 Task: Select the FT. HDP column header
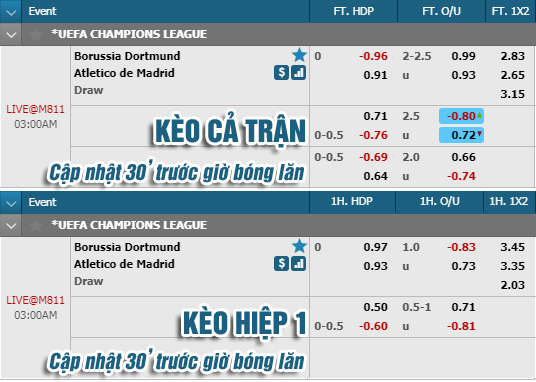tap(353, 11)
